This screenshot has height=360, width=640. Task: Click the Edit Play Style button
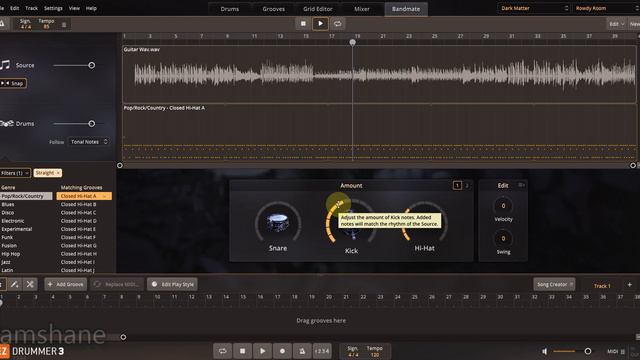click(x=172, y=284)
